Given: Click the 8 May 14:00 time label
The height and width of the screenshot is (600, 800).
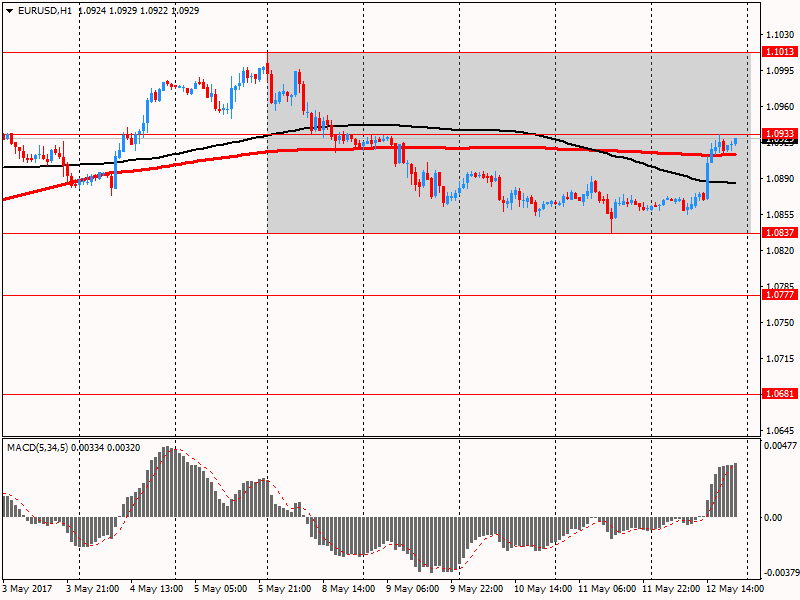Looking at the screenshot, I should [349, 589].
